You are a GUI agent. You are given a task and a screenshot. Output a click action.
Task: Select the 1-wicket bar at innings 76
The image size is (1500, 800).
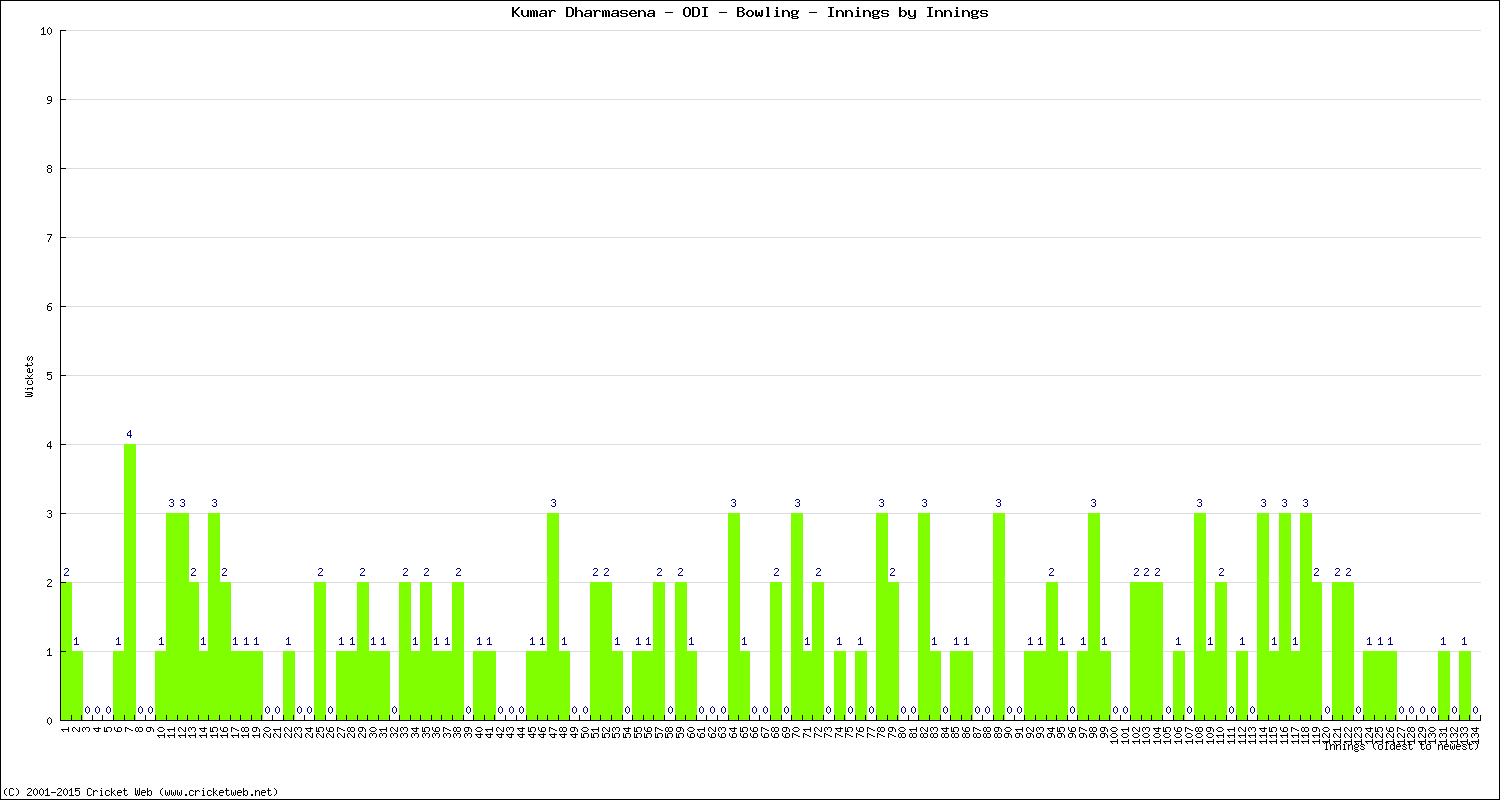click(x=861, y=686)
